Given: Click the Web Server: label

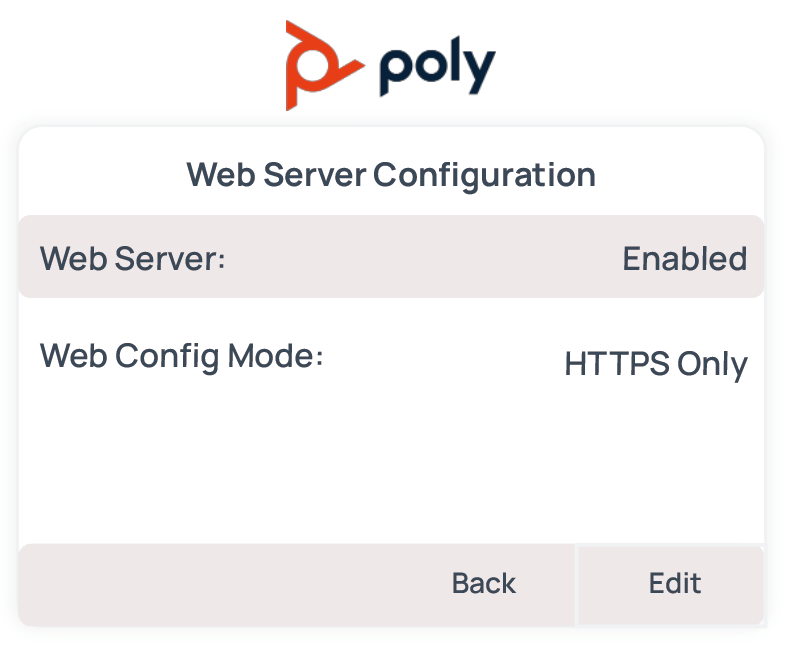Looking at the screenshot, I should pyautogui.click(x=133, y=259).
